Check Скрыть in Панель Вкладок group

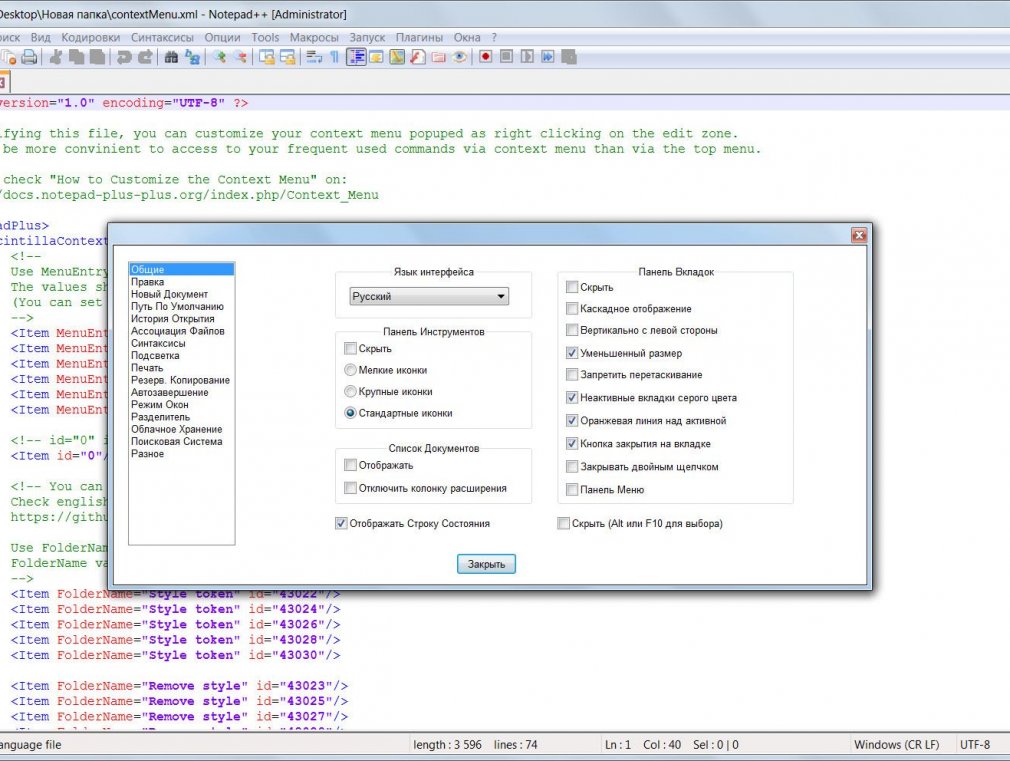(x=572, y=287)
